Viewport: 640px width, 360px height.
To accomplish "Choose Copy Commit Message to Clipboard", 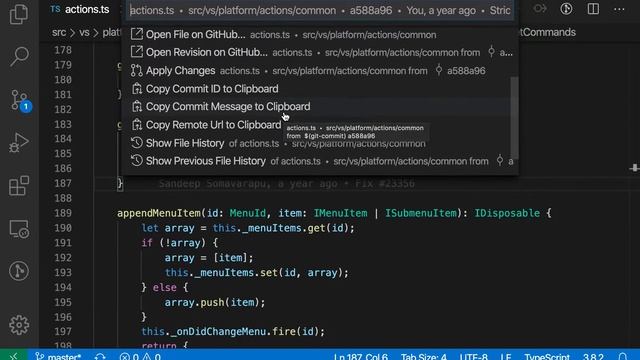I will (x=320, y=107).
